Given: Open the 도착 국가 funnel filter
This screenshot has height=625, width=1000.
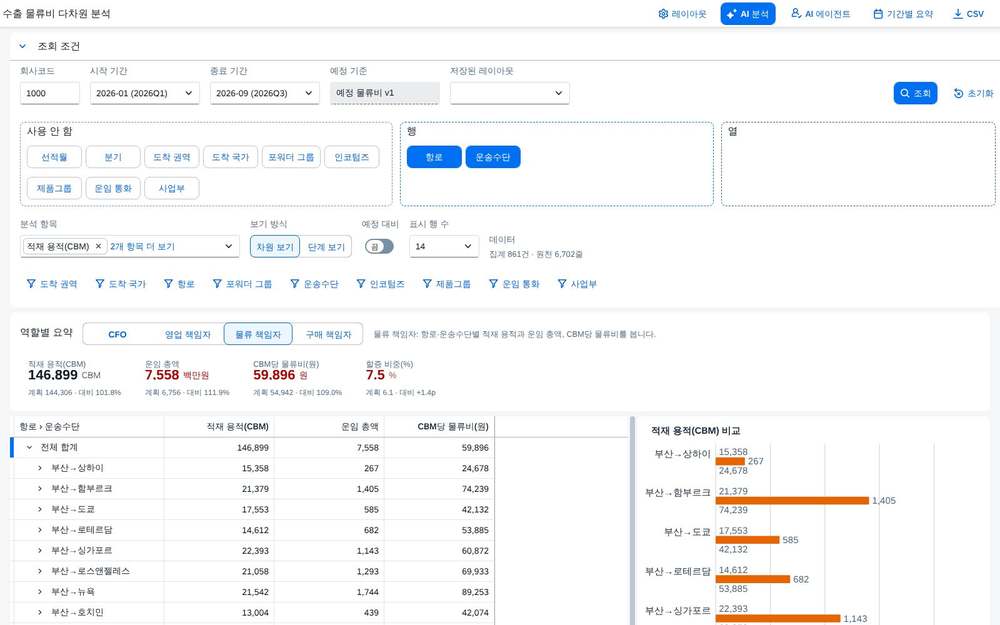Looking at the screenshot, I should [120, 284].
